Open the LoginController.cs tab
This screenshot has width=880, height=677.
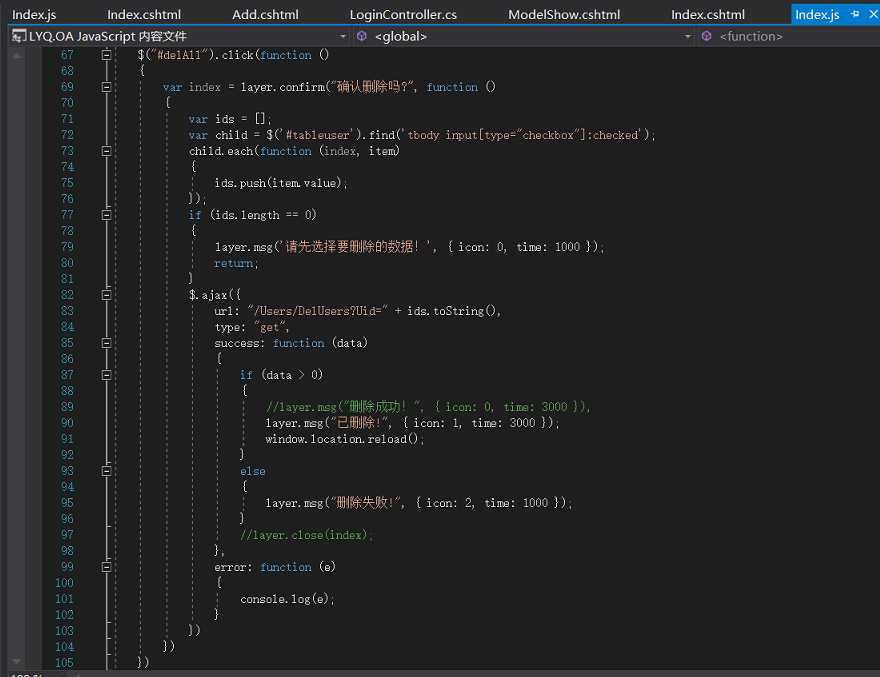tap(403, 15)
